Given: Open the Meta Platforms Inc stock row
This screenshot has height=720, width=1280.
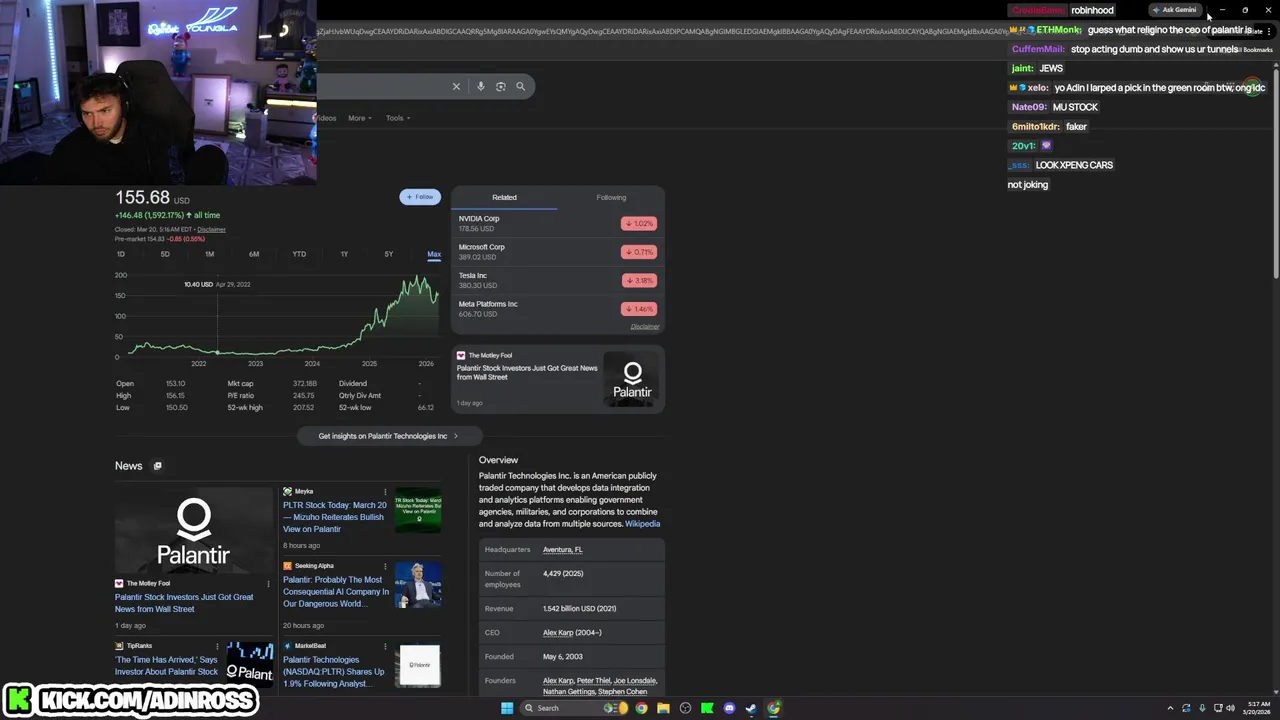Looking at the screenshot, I should pos(557,309).
